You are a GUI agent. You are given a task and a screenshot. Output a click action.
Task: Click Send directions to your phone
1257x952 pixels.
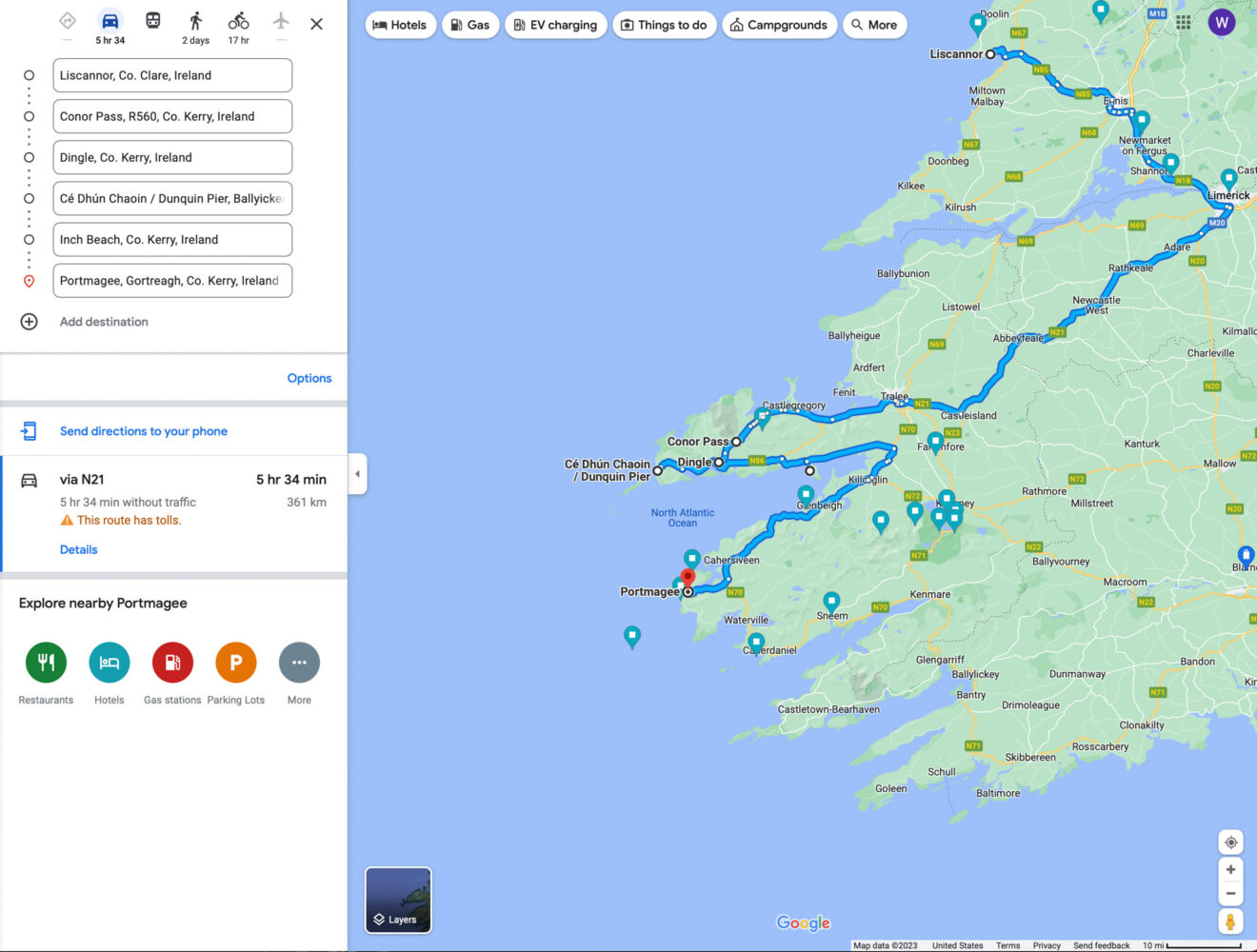point(143,430)
